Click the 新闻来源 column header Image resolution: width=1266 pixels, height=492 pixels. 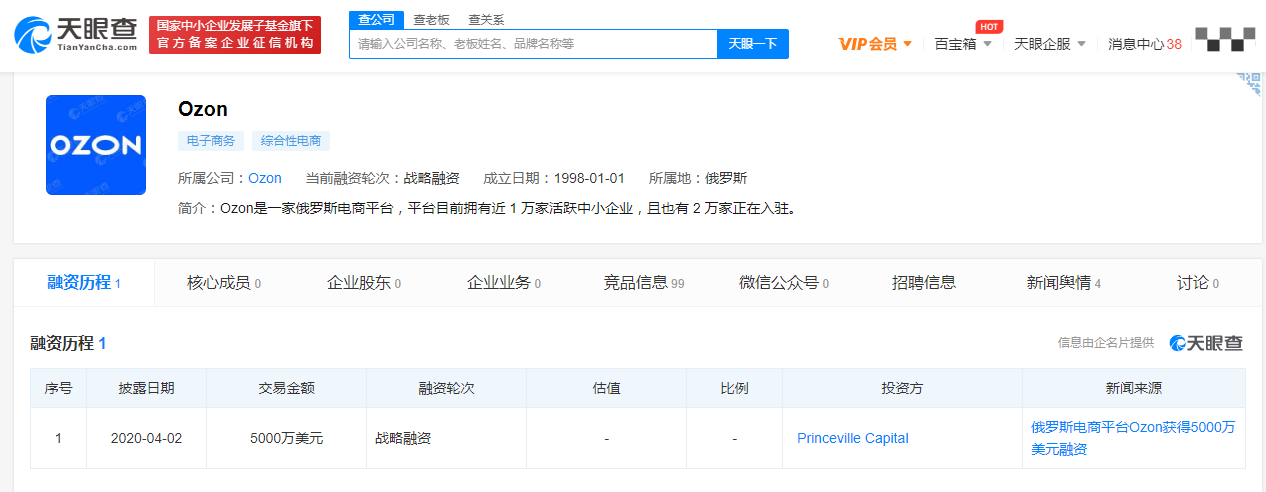1134,388
